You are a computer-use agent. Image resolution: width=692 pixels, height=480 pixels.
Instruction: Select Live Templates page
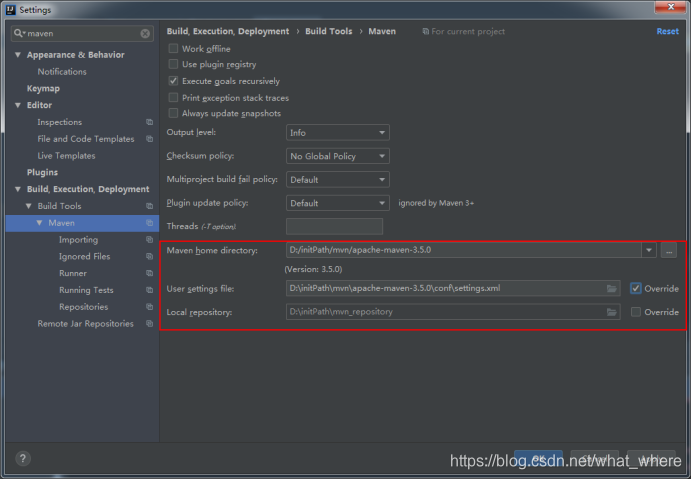coord(66,156)
